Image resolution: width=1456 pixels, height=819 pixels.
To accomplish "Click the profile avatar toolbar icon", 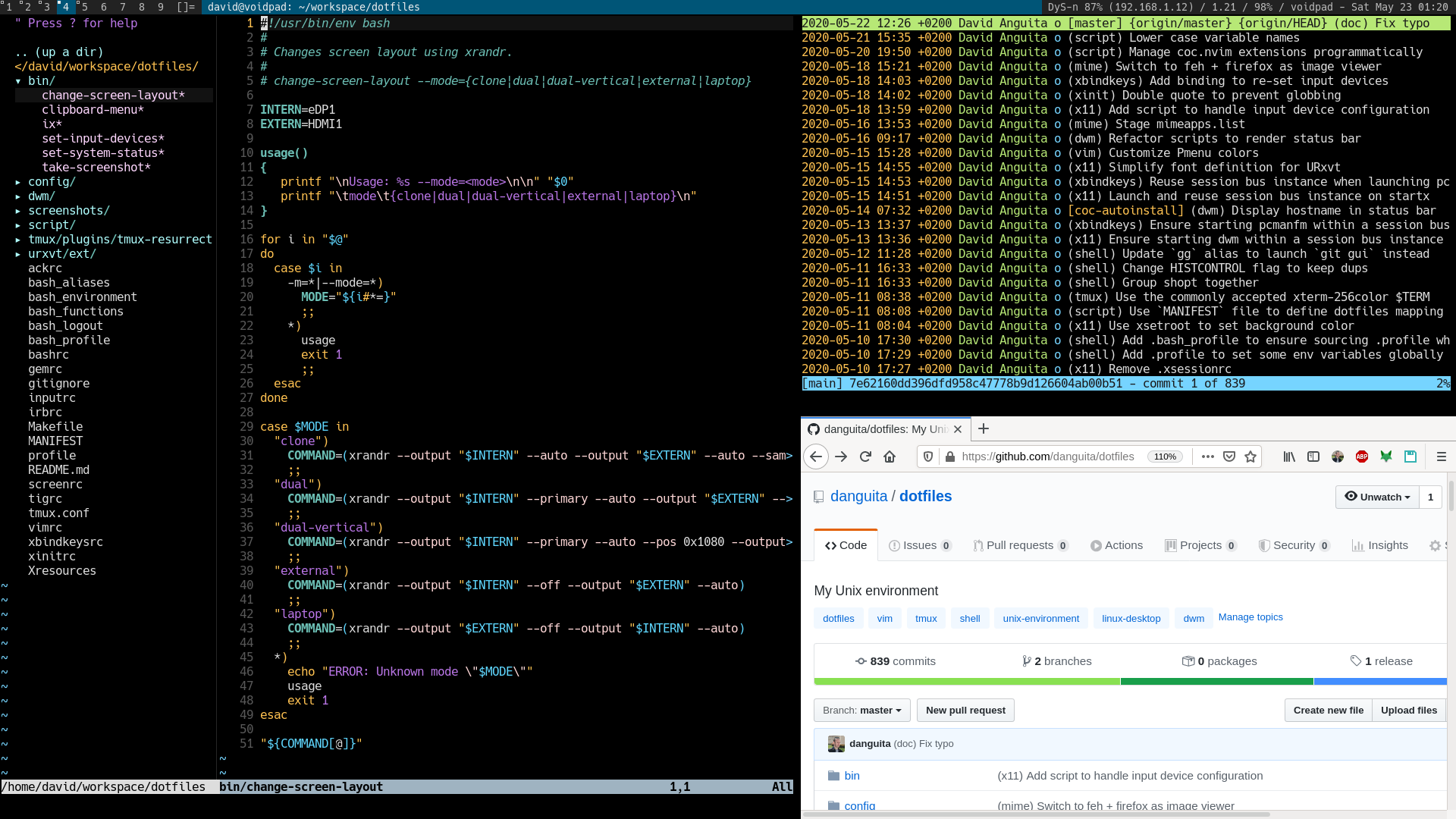I will tap(1338, 457).
